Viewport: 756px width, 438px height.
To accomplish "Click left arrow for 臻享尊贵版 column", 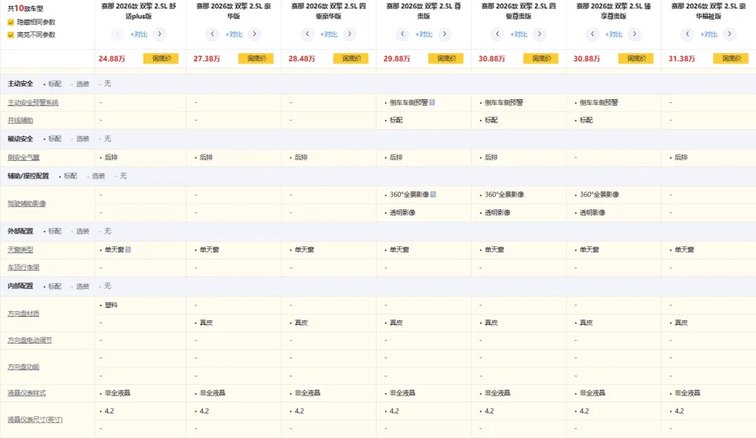I will click(x=594, y=34).
